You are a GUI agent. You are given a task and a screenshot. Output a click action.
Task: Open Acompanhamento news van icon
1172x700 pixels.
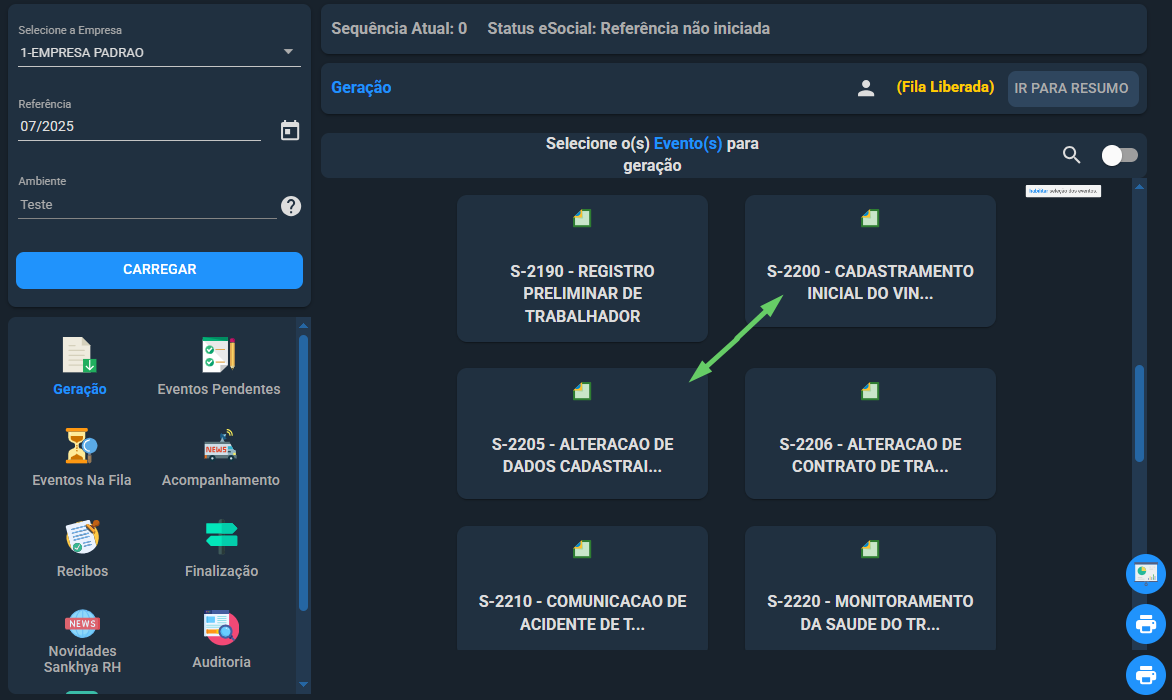click(220, 446)
